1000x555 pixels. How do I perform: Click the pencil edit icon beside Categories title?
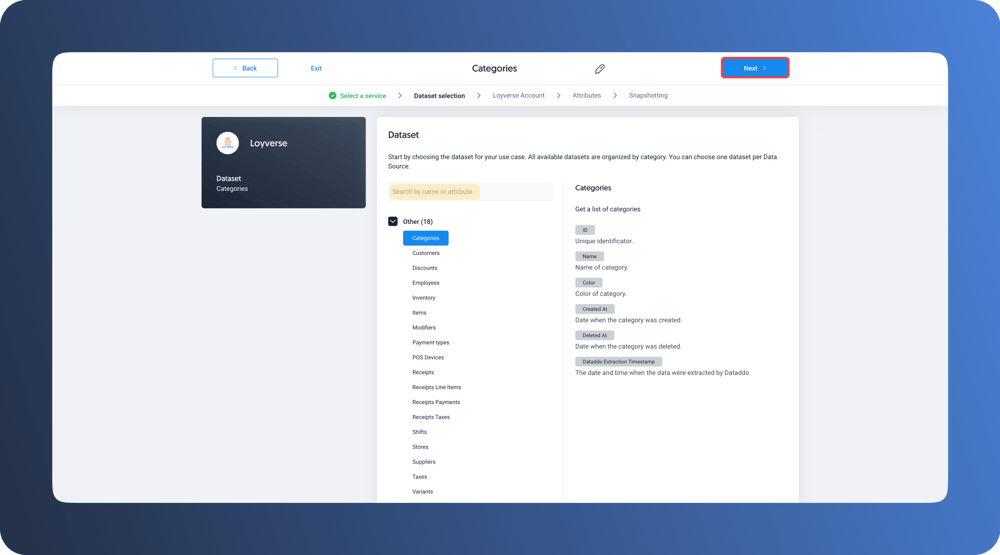tap(600, 69)
